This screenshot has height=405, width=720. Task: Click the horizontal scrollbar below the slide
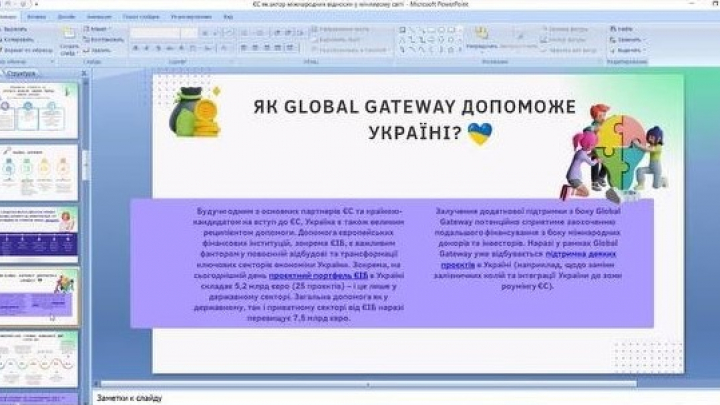coord(367,383)
